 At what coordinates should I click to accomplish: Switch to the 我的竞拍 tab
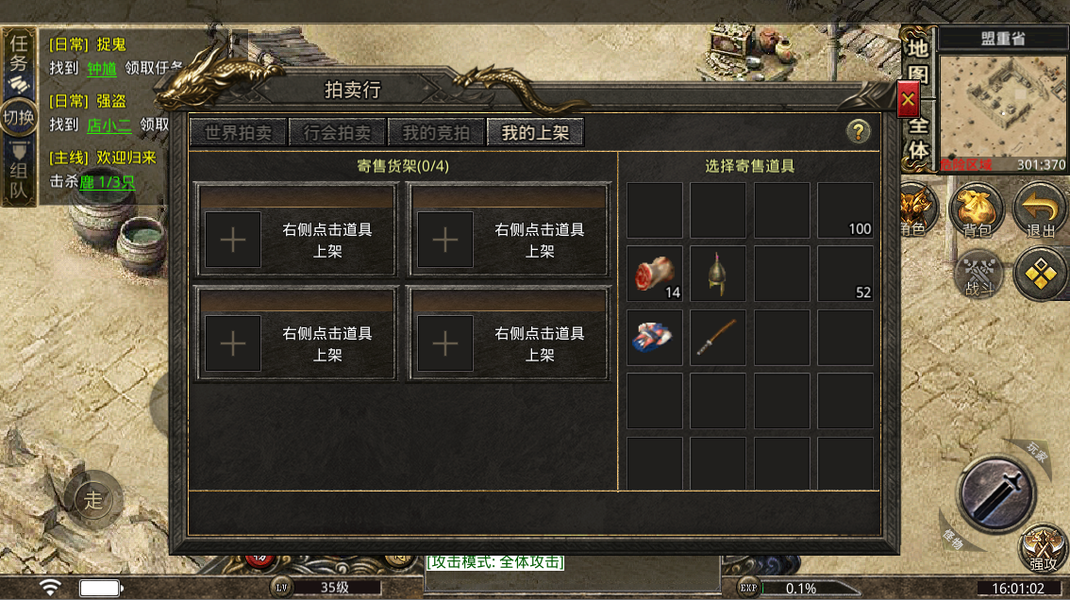[x=436, y=132]
